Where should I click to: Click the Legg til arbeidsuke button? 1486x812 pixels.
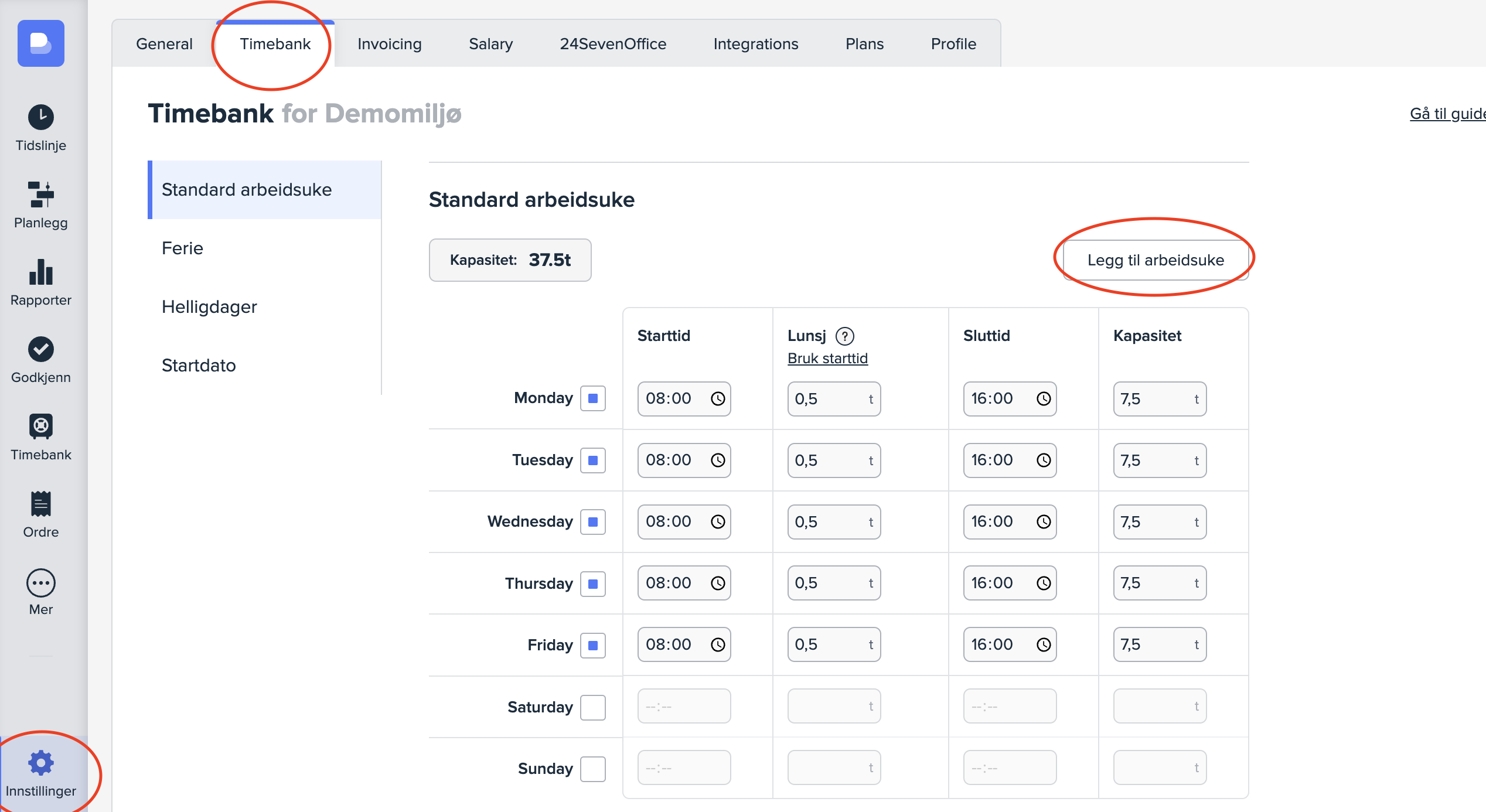point(1155,260)
